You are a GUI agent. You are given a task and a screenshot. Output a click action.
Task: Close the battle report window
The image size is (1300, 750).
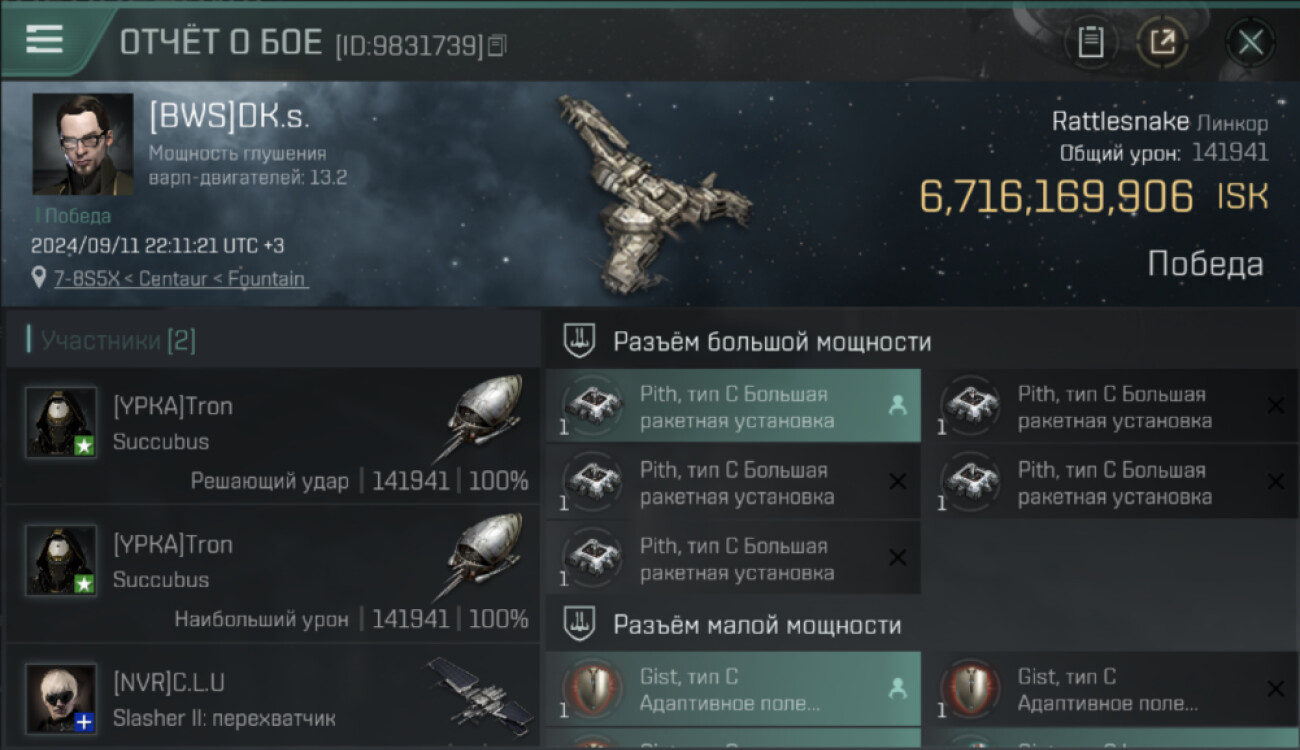pyautogui.click(x=1250, y=42)
